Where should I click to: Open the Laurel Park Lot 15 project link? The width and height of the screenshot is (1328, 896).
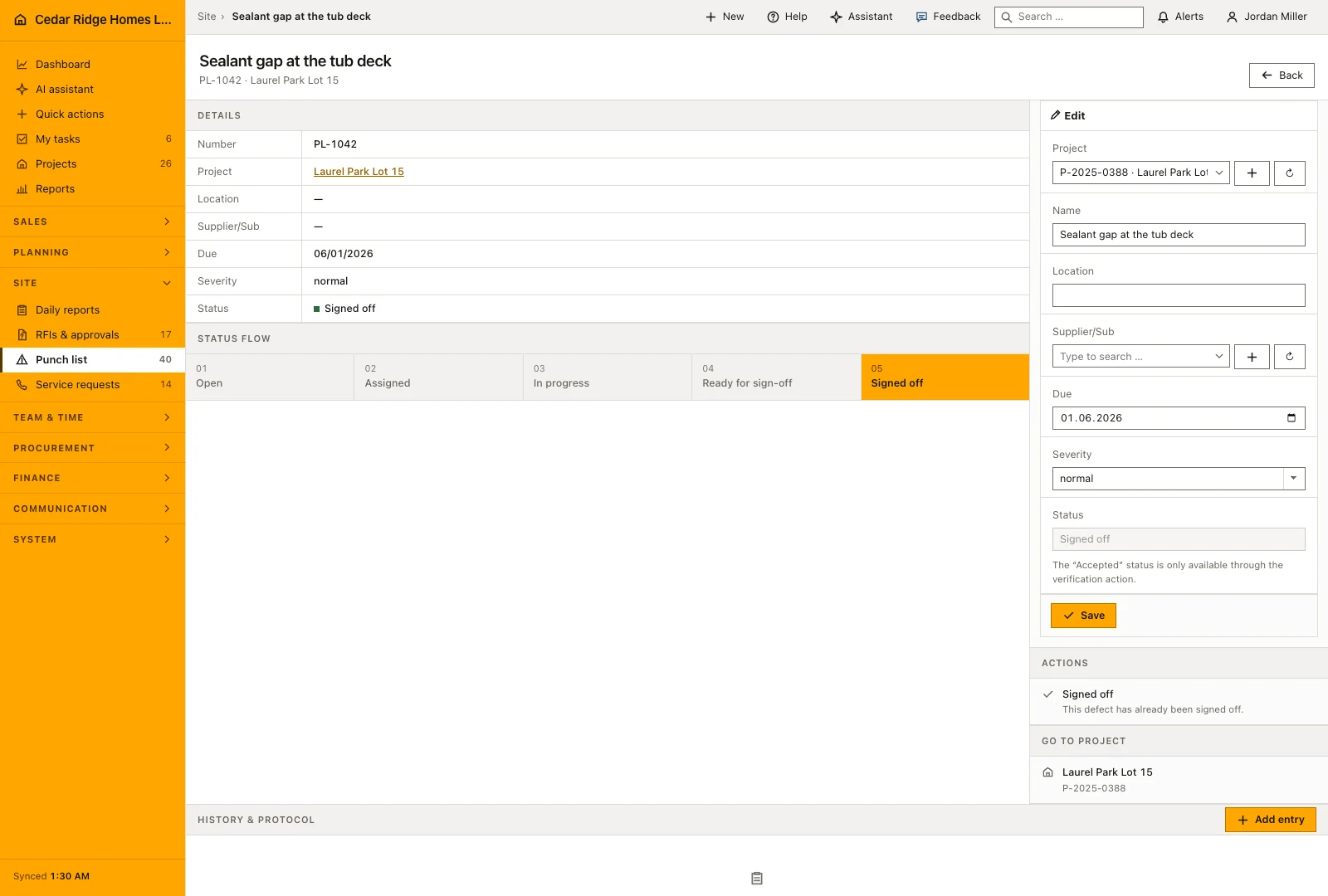(359, 172)
